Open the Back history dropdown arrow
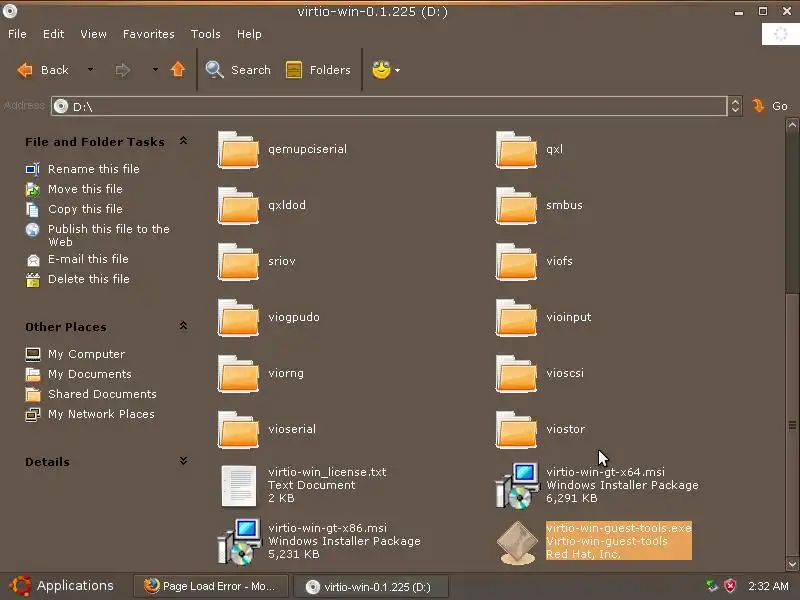800x600 pixels. point(90,69)
